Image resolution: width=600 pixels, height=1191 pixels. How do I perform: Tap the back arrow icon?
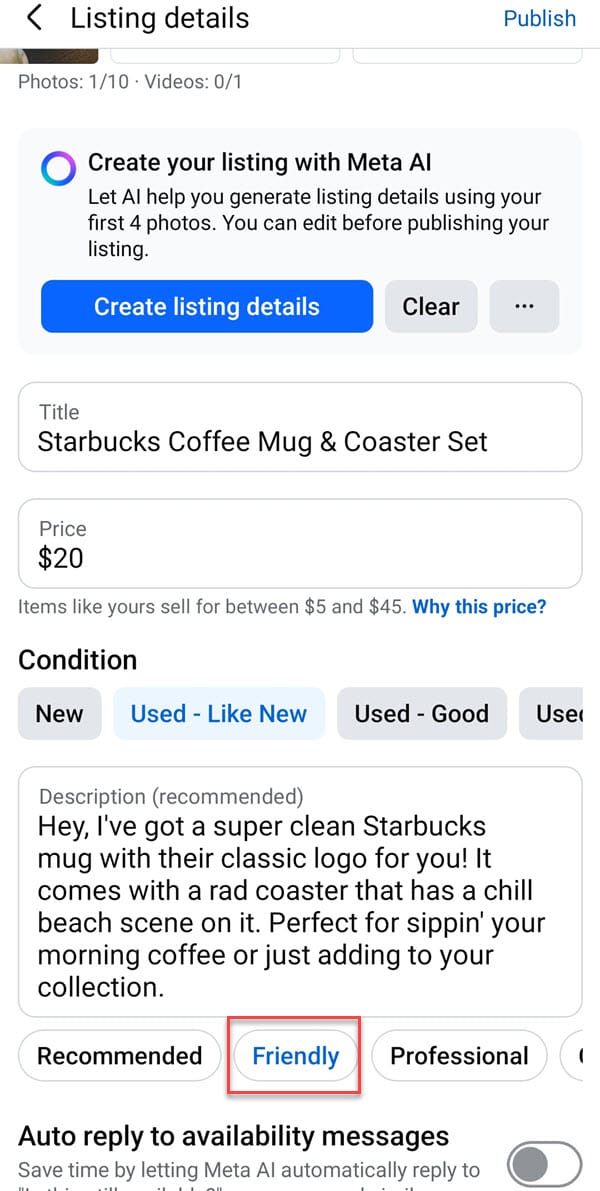[36, 18]
